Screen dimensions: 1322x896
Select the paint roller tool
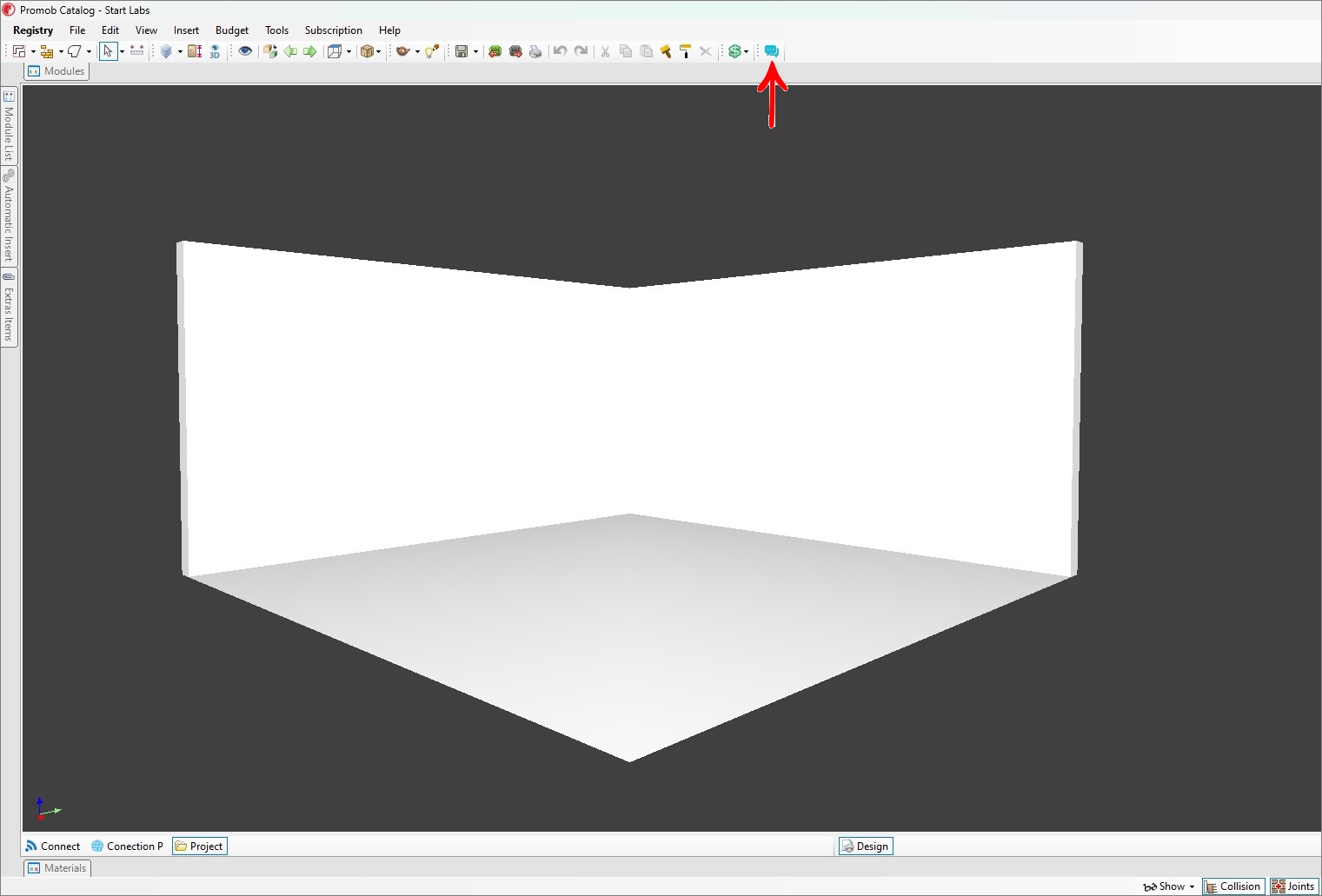pyautogui.click(x=686, y=51)
